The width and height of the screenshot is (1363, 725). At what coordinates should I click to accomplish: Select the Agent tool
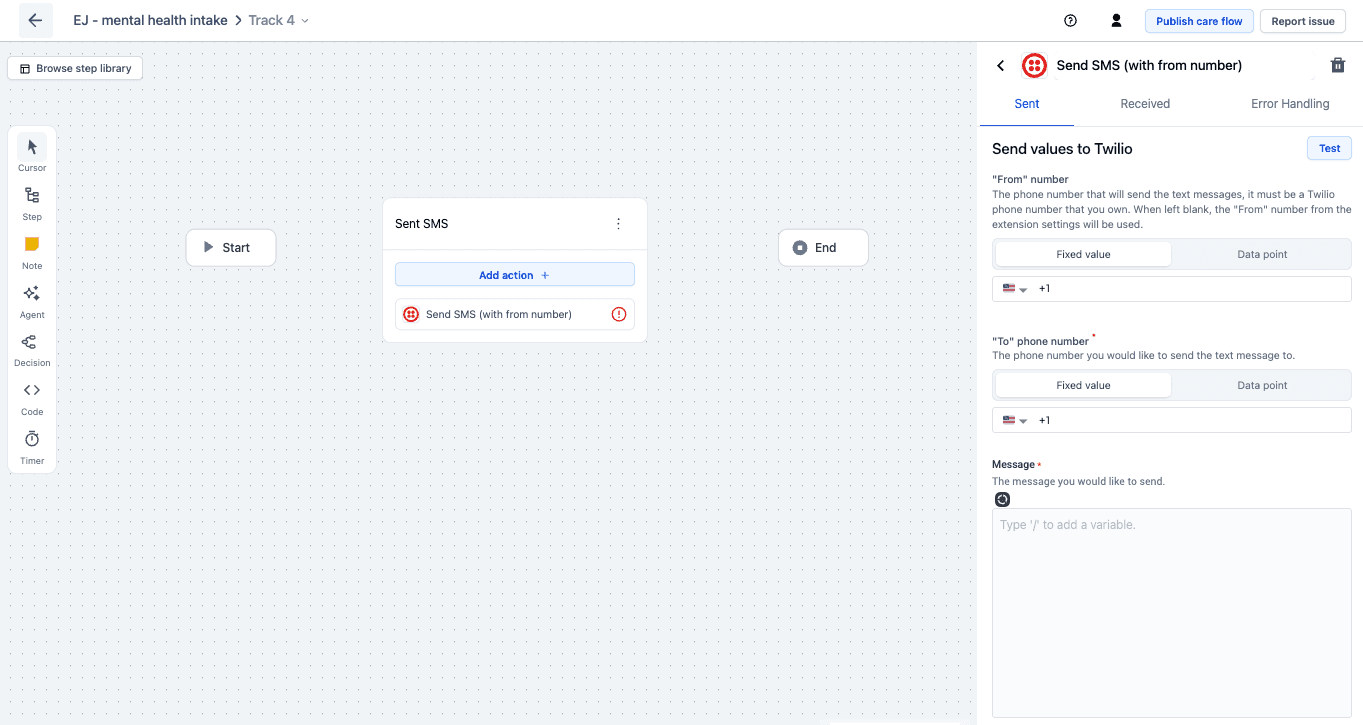pos(32,300)
